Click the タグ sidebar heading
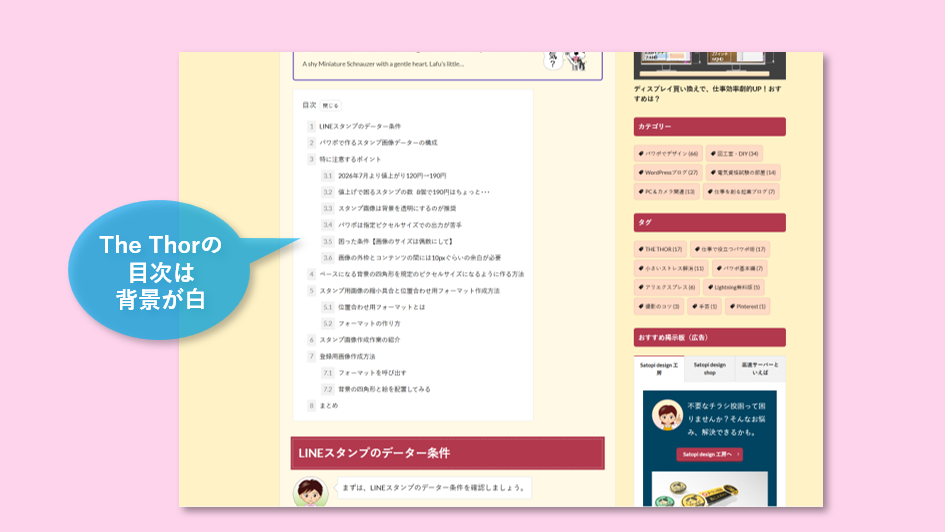The height and width of the screenshot is (532, 945). pos(709,222)
